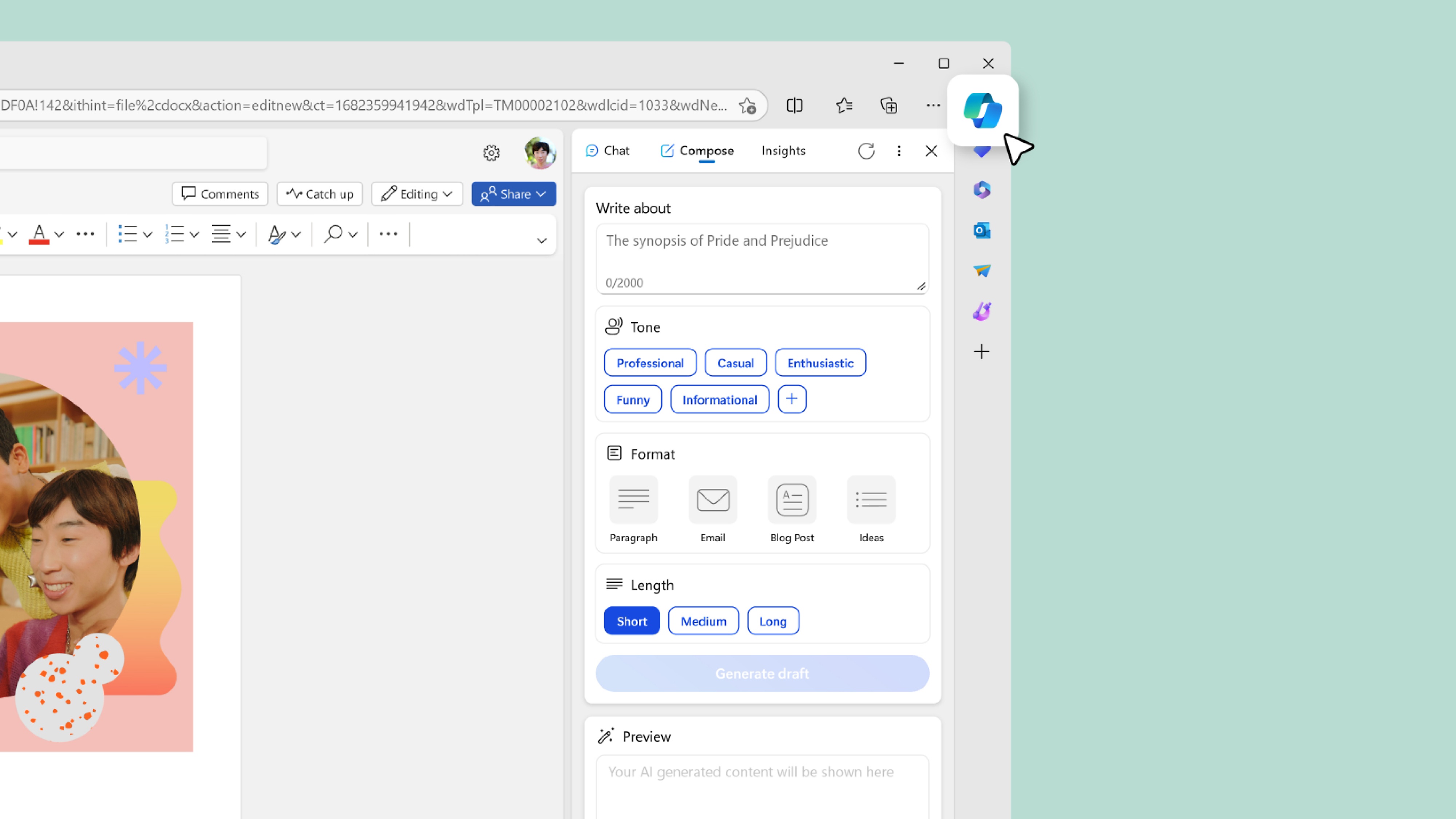Viewport: 1456px width, 819px height.
Task: Select the Direct Messages send icon
Action: (x=981, y=270)
